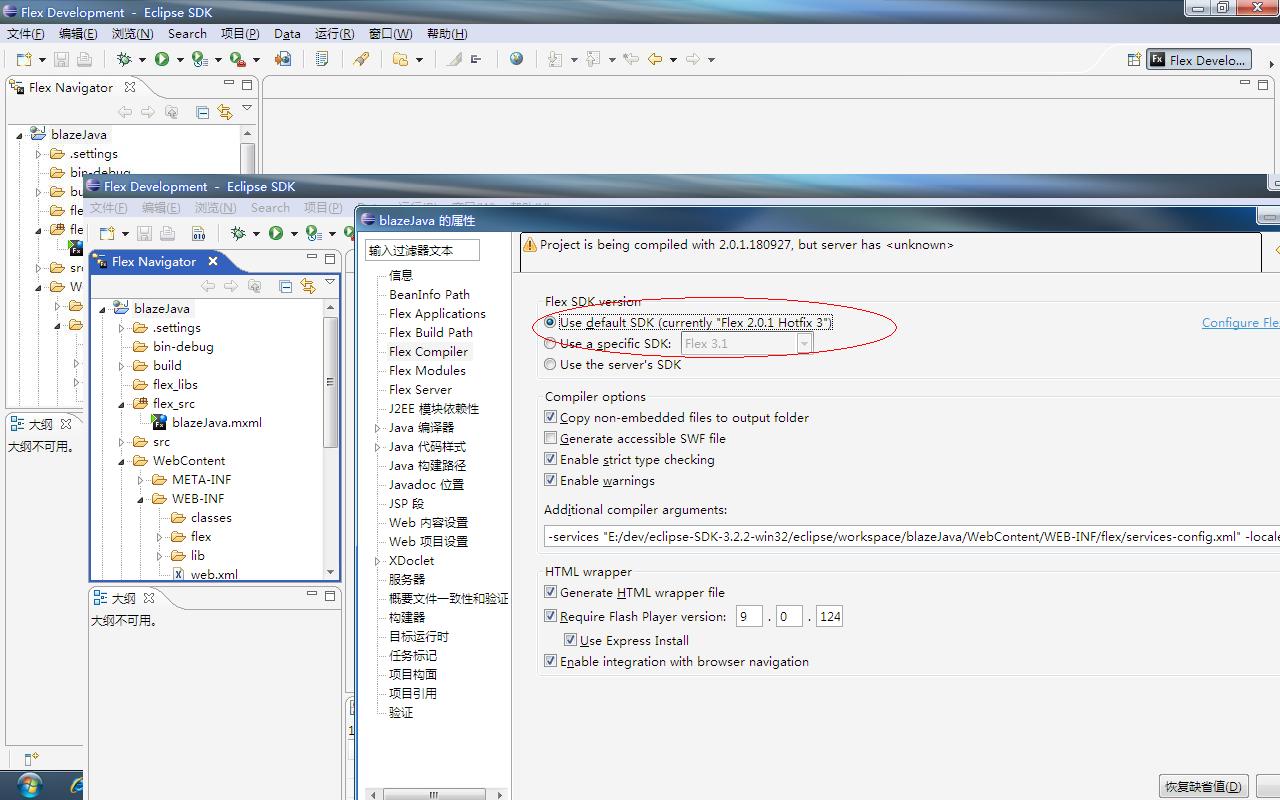Expand .settings folder in front navigator
This screenshot has height=800, width=1280.
[x=121, y=328]
